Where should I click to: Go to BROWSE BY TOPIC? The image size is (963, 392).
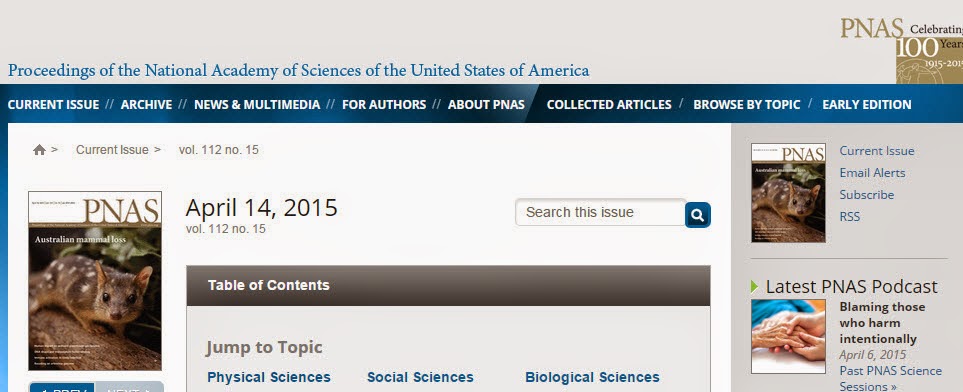747,104
